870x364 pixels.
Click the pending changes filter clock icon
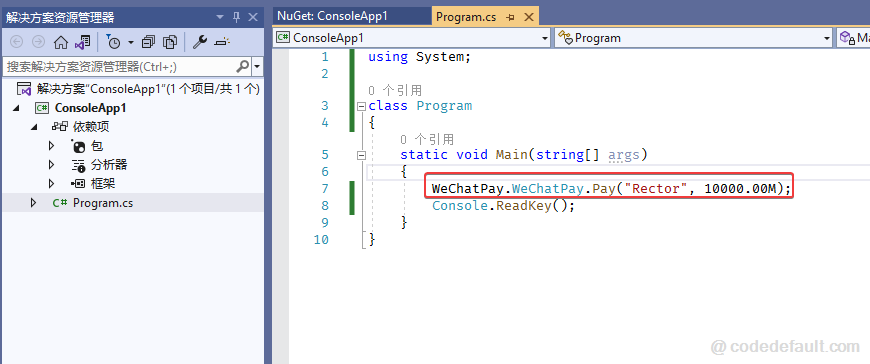click(x=113, y=42)
